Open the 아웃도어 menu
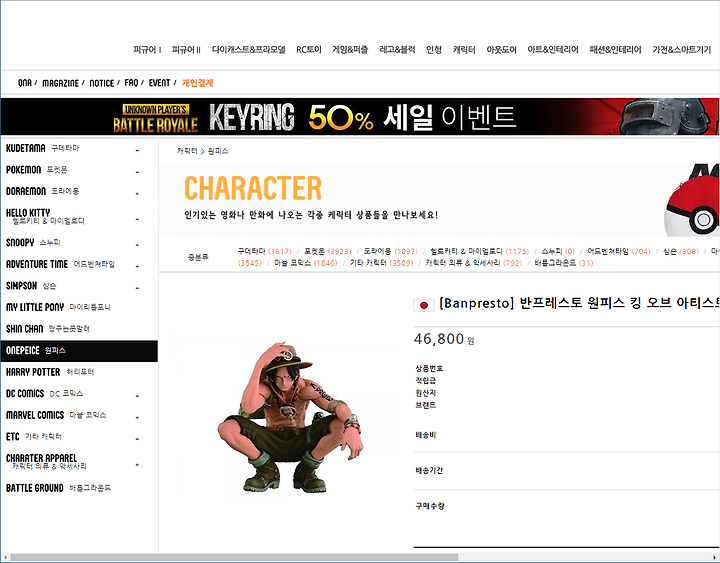Image resolution: width=720 pixels, height=563 pixels. pos(501,50)
